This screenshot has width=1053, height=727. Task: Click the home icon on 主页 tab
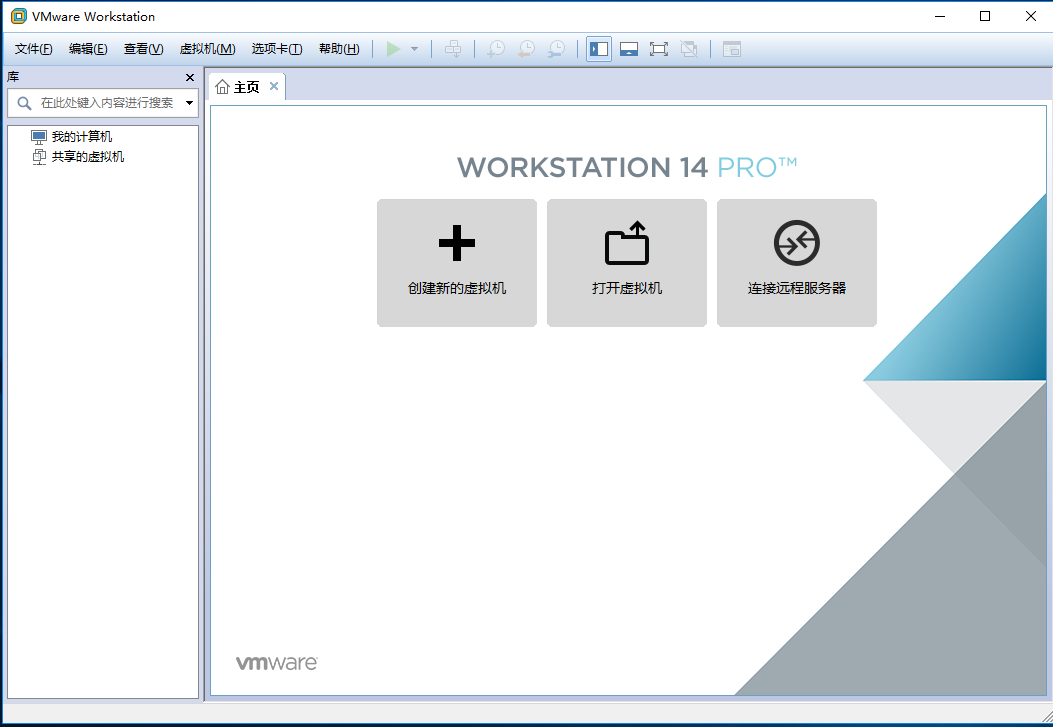coord(222,87)
